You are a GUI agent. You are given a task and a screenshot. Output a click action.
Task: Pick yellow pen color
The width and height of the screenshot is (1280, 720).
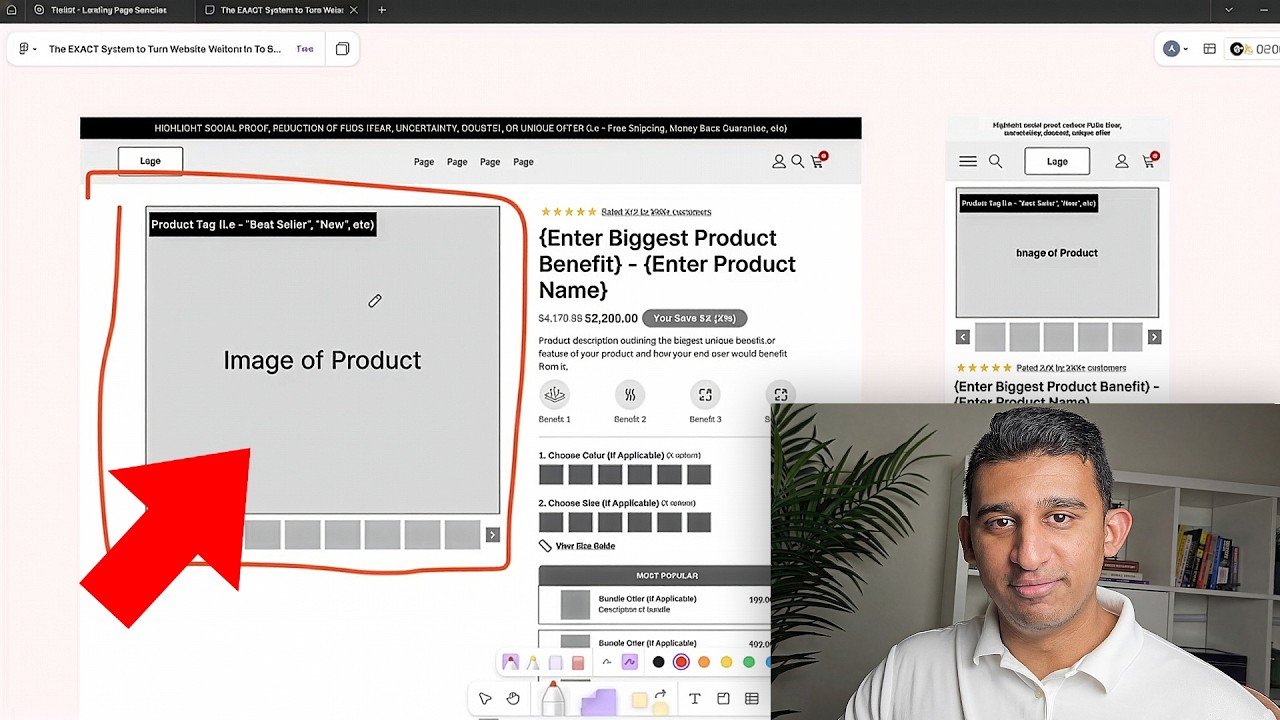click(x=726, y=662)
